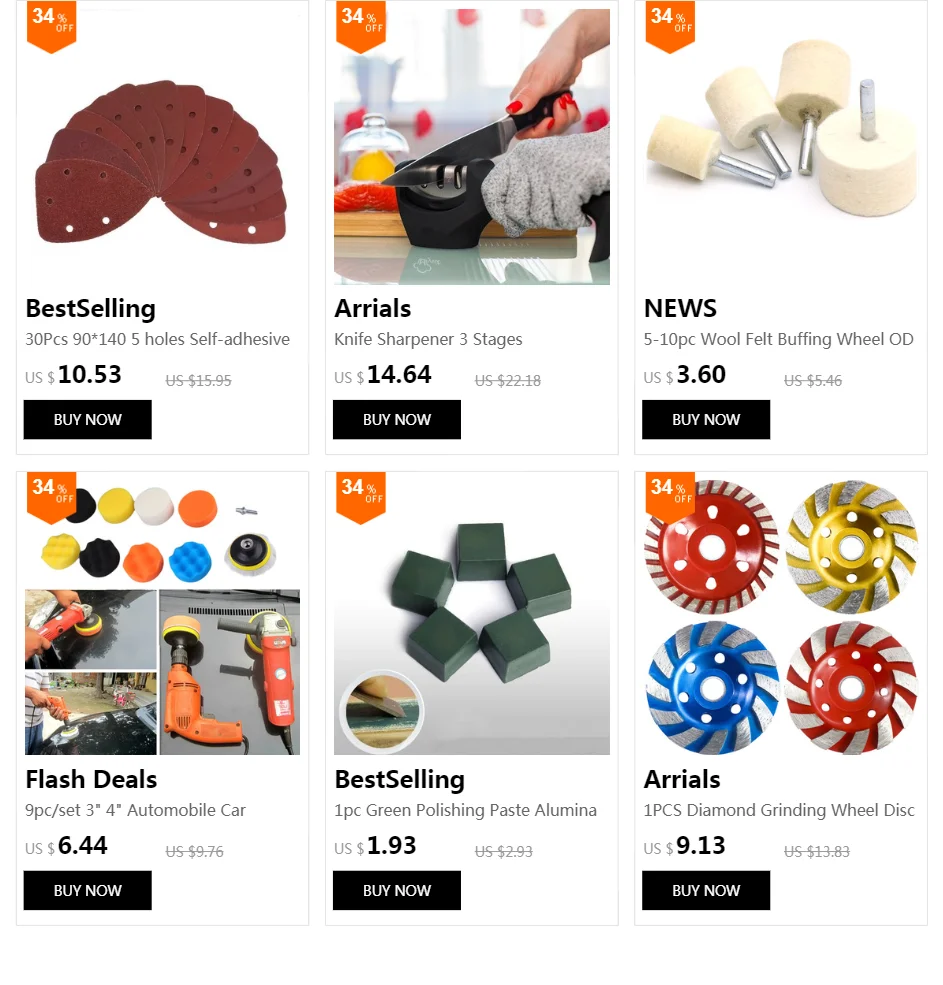Open 'Knife Sharpener 3 Stages' product link

[x=428, y=339]
